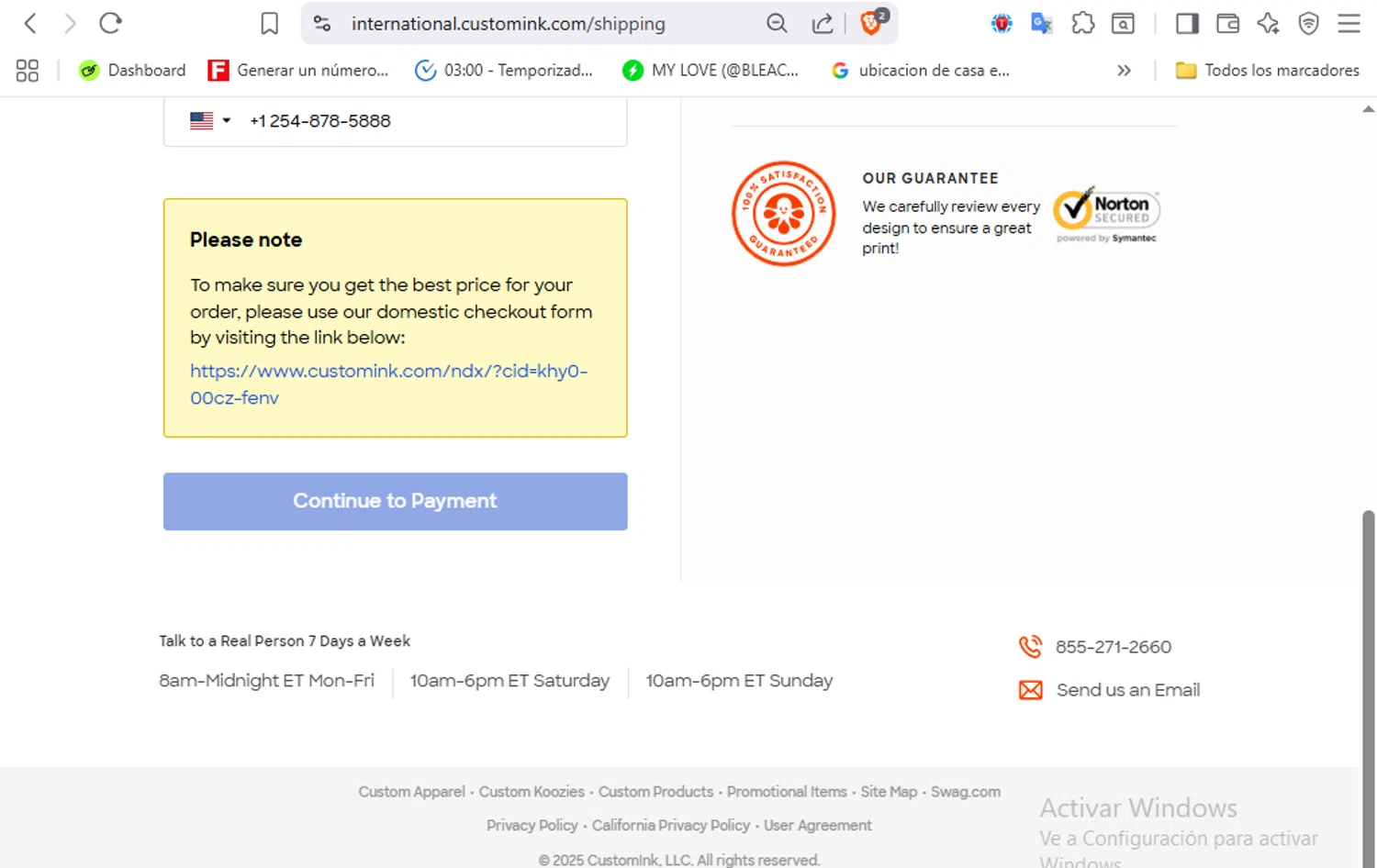Screen dimensions: 1377x868
Task: Open zoom control in address bar
Action: pyautogui.click(x=777, y=23)
